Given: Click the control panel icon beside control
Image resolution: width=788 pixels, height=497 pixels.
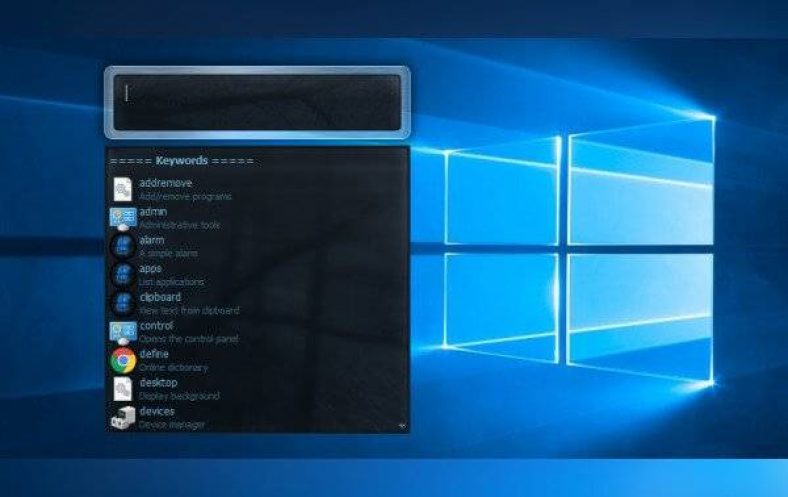Looking at the screenshot, I should click(x=123, y=332).
